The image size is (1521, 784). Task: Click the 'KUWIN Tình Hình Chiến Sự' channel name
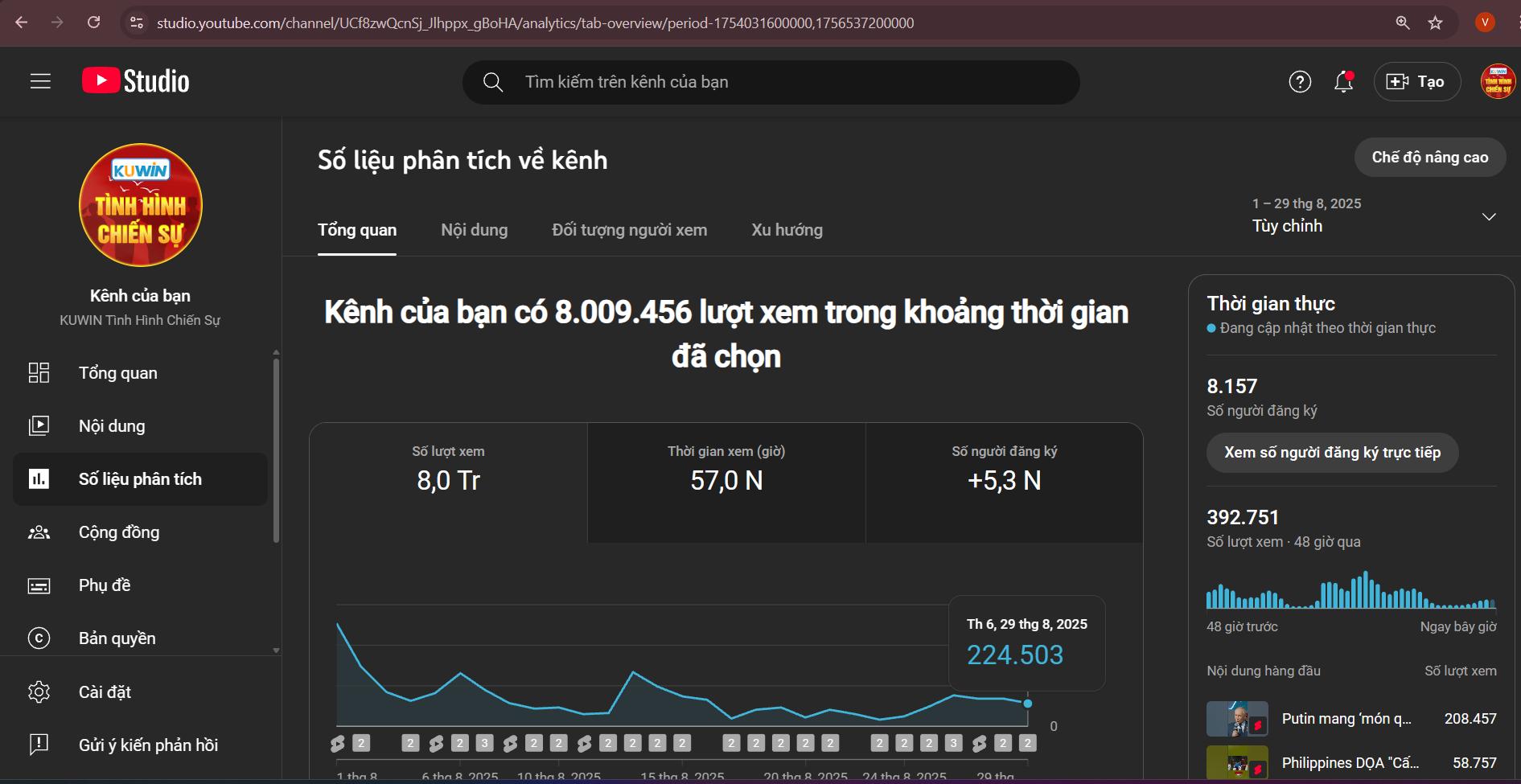140,320
